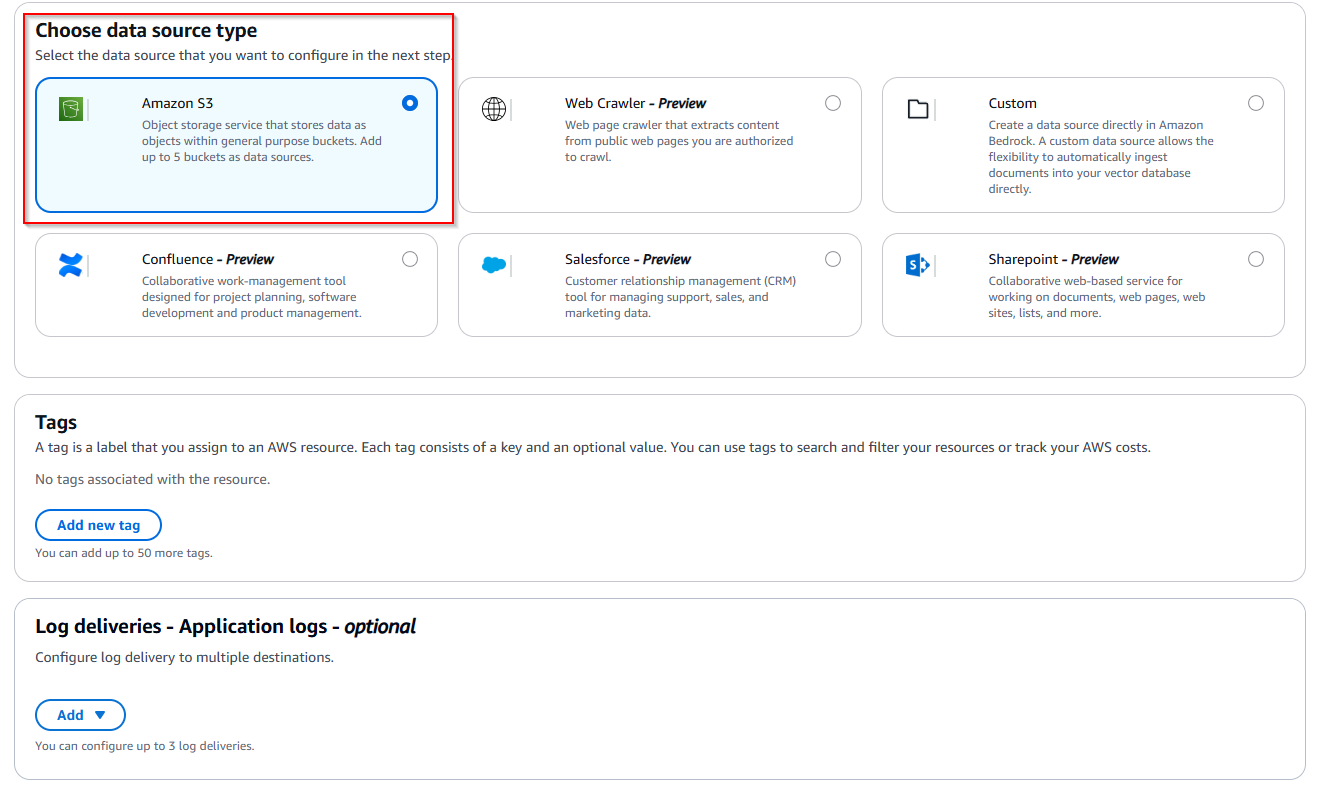Click the Web Crawler - Preview title
Screen dimensions: 1317x787
(635, 103)
